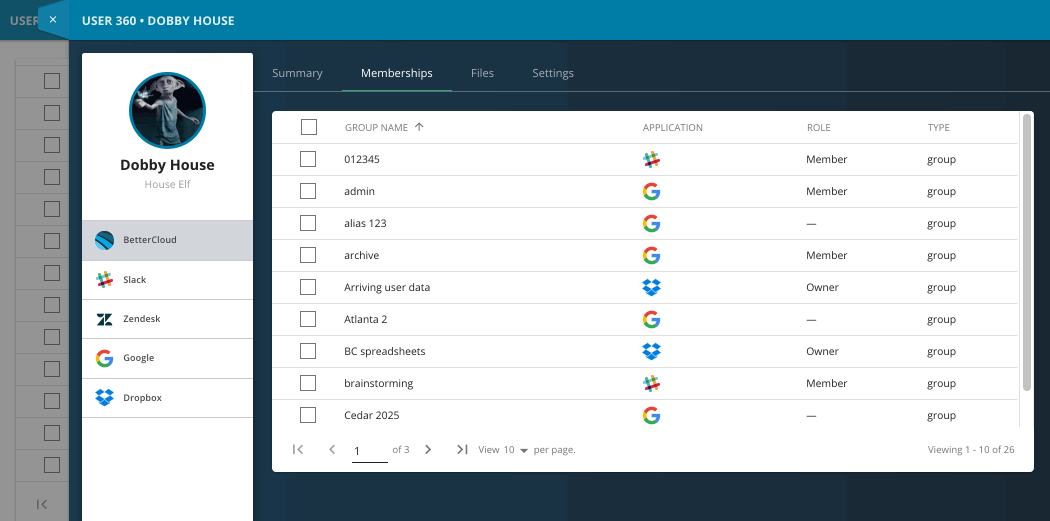Open the Google integration in sidebar
The image size is (1050, 521).
pyautogui.click(x=167, y=358)
